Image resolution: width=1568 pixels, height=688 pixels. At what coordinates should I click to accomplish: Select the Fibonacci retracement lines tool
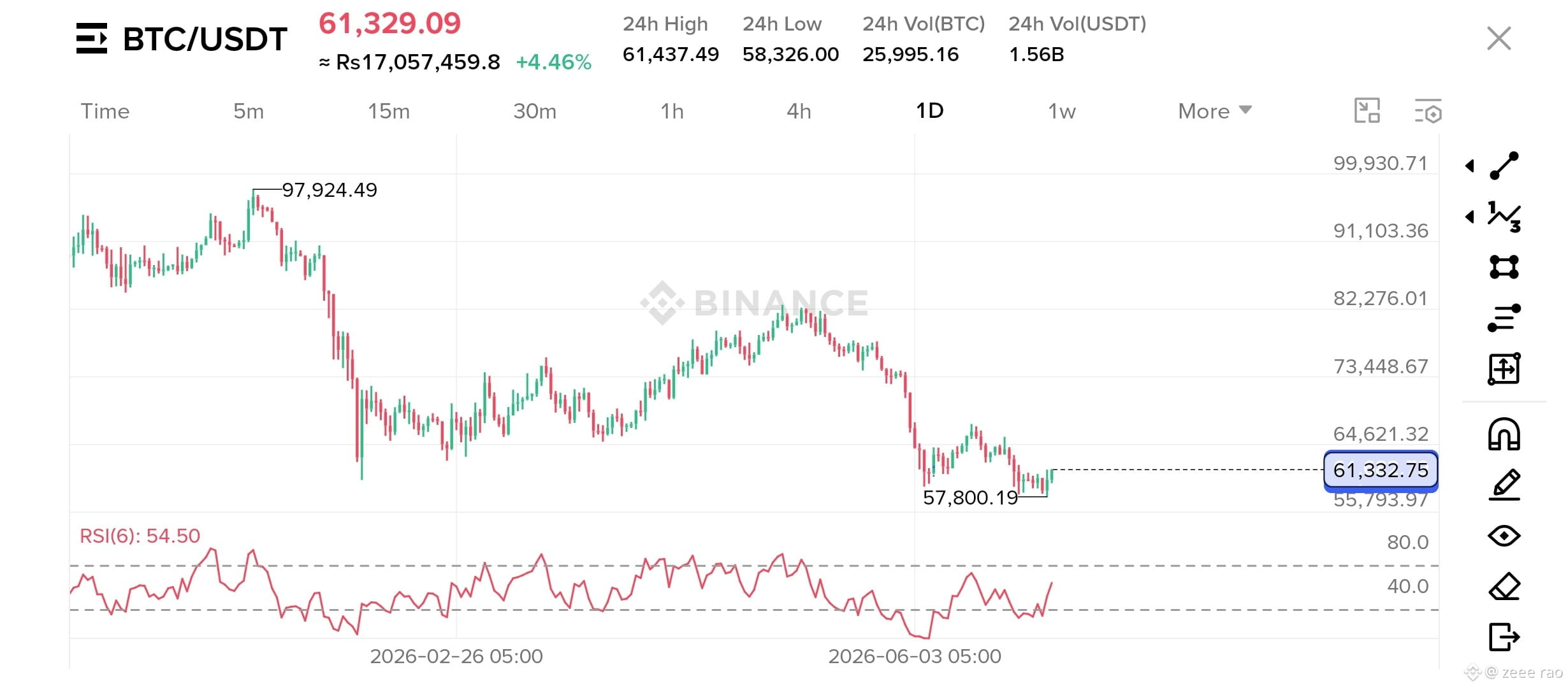click(1504, 318)
